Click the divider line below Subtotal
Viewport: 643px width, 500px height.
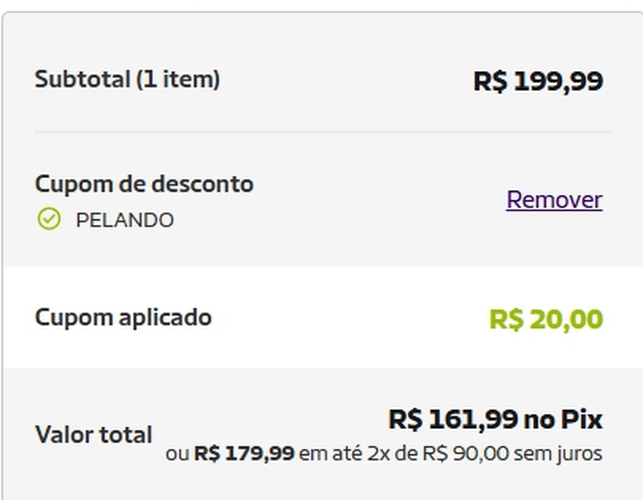[x=323, y=131]
